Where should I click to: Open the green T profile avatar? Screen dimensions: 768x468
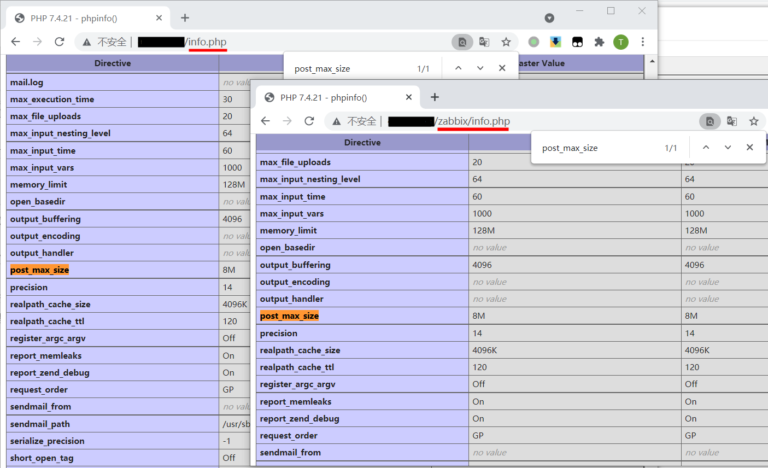[x=621, y=42]
